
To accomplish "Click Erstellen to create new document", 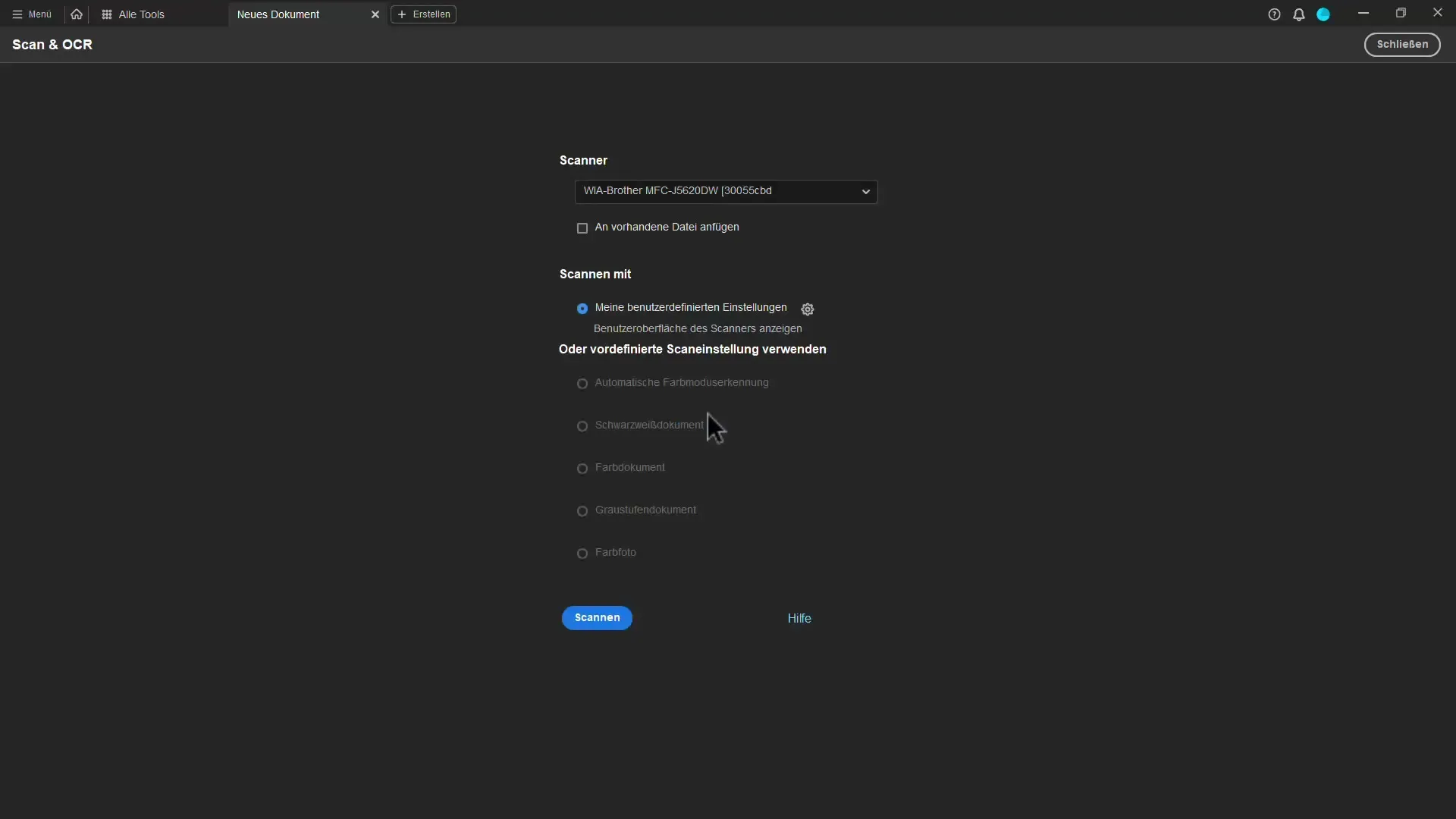I will (424, 14).
